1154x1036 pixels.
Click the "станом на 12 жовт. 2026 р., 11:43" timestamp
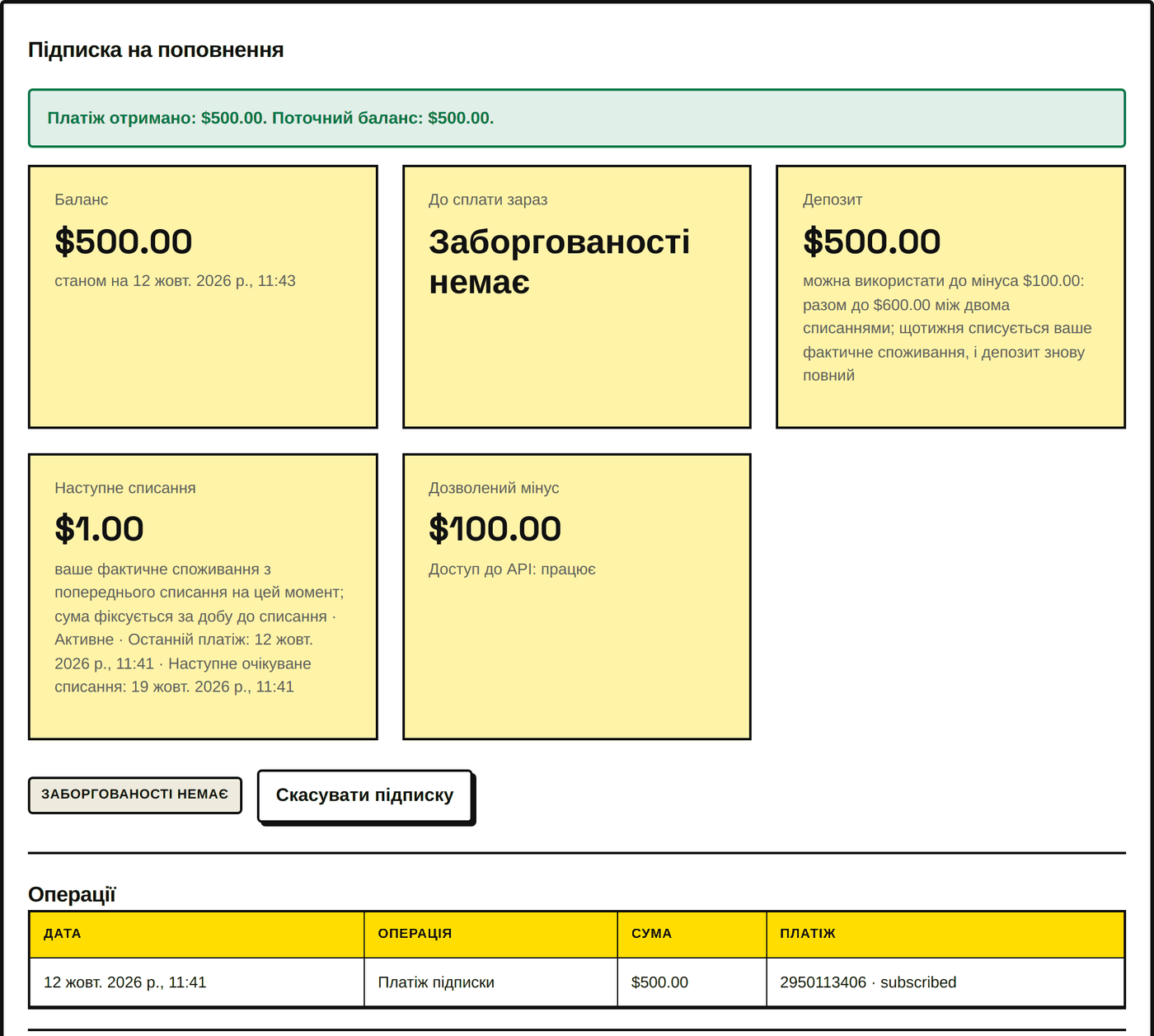[x=175, y=281]
